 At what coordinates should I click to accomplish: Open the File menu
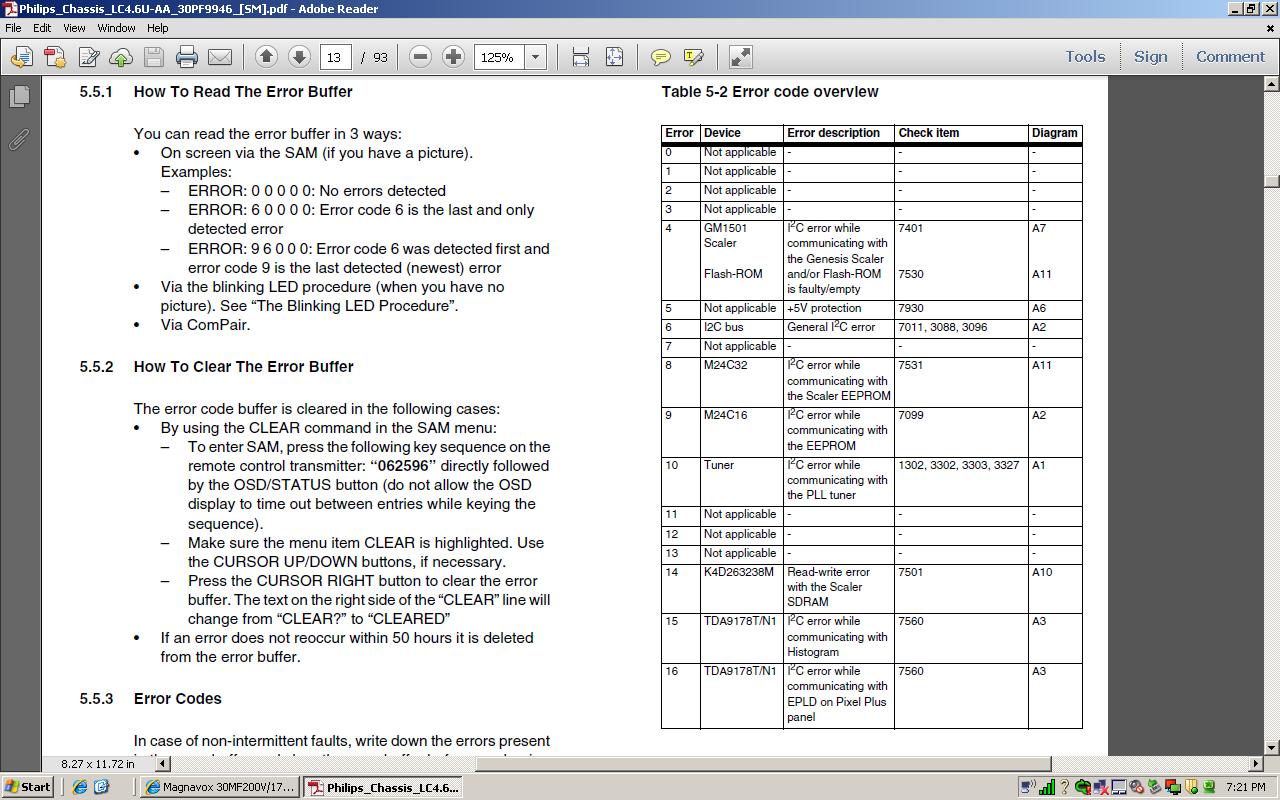[x=13, y=28]
